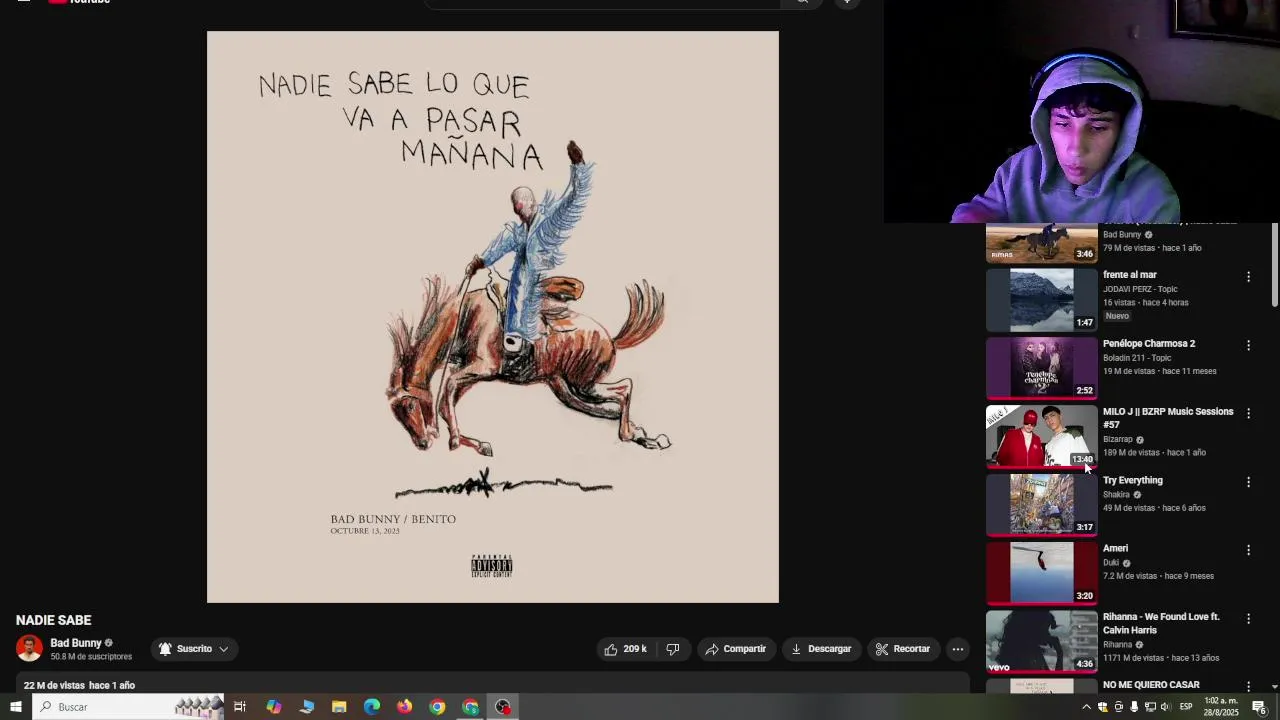Open the computer app icon next to Copilot
The height and width of the screenshot is (720, 1280).
click(307, 707)
